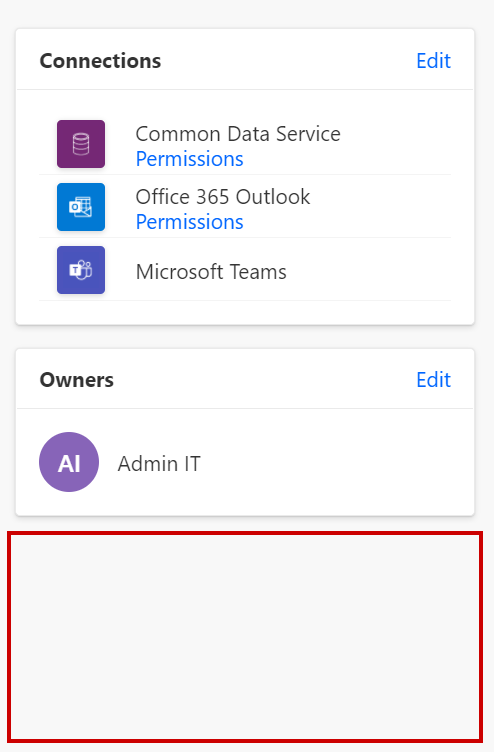Open Permissions under Office 365 Outlook
Screen dimensions: 494x752
(x=189, y=222)
